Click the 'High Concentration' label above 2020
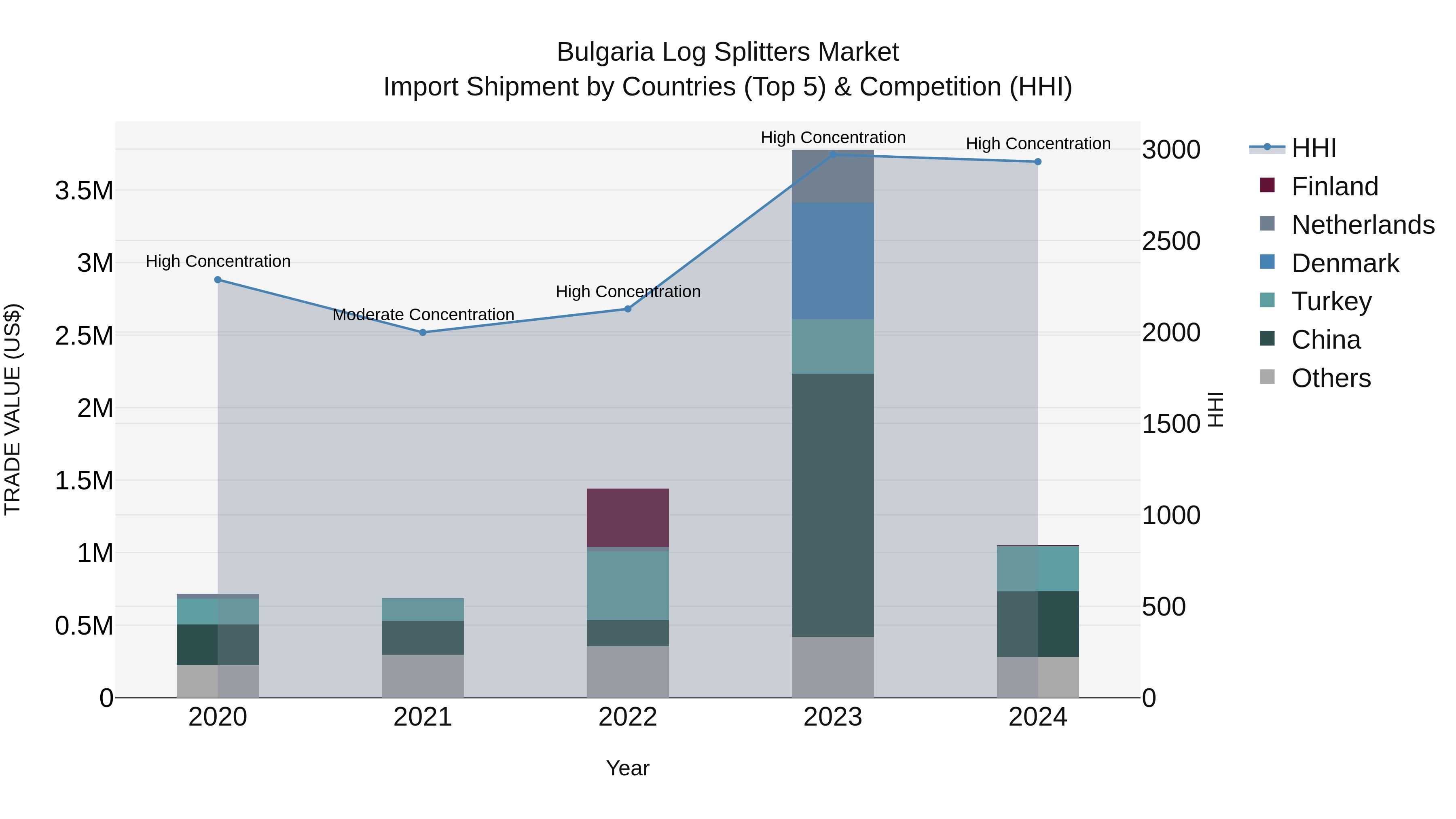Viewport: 1456px width, 819px height. pyautogui.click(x=218, y=261)
